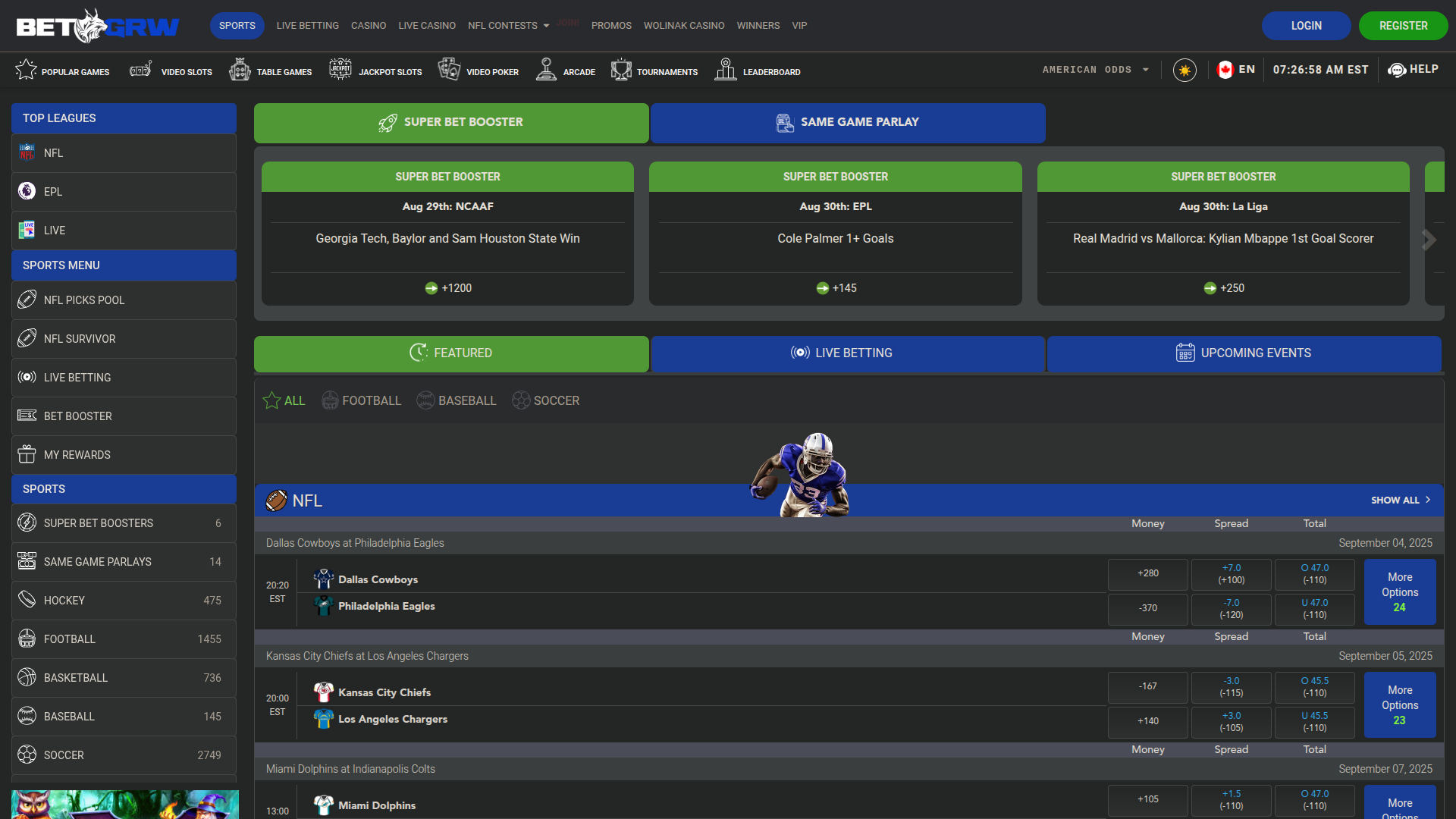Open Tournaments trophy icon
The height and width of the screenshot is (819, 1456).
pos(621,70)
